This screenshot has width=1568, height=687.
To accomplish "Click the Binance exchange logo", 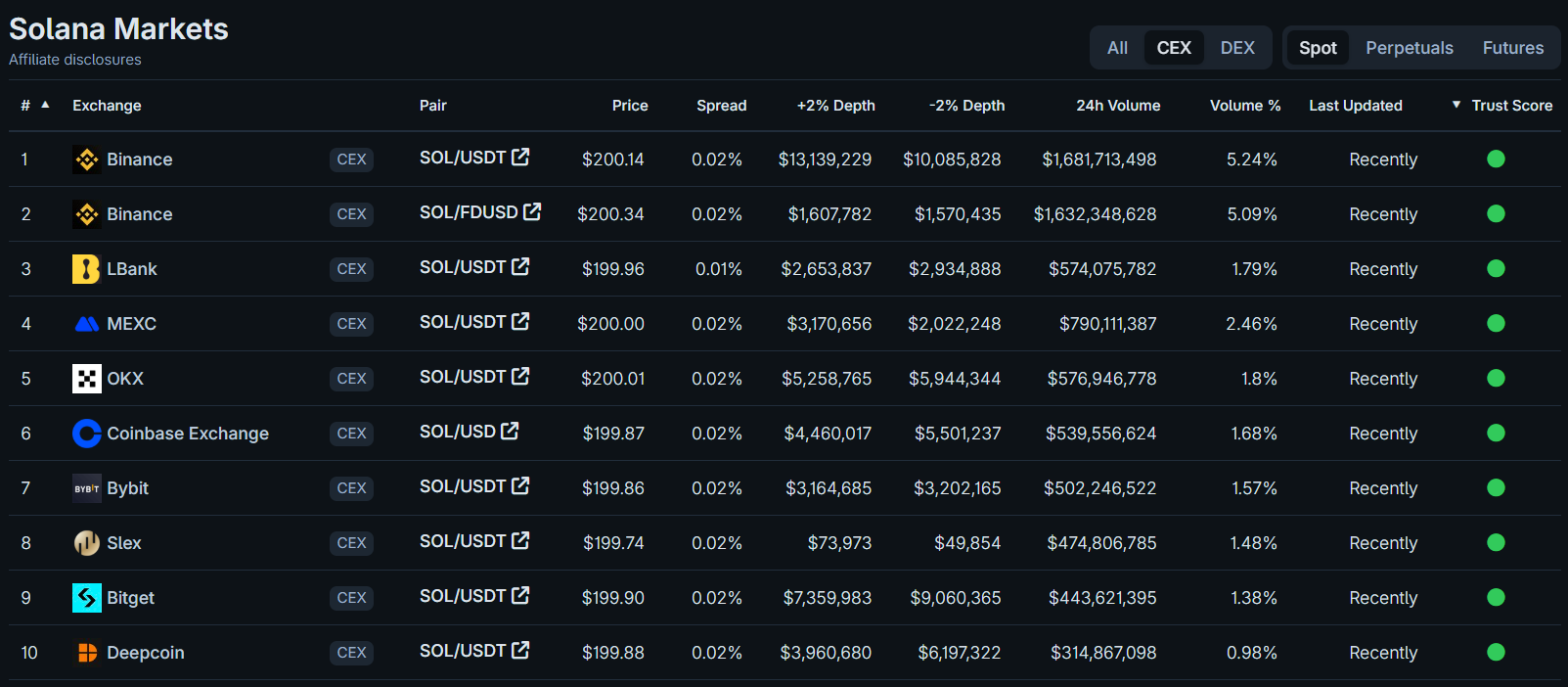I will 85,159.
